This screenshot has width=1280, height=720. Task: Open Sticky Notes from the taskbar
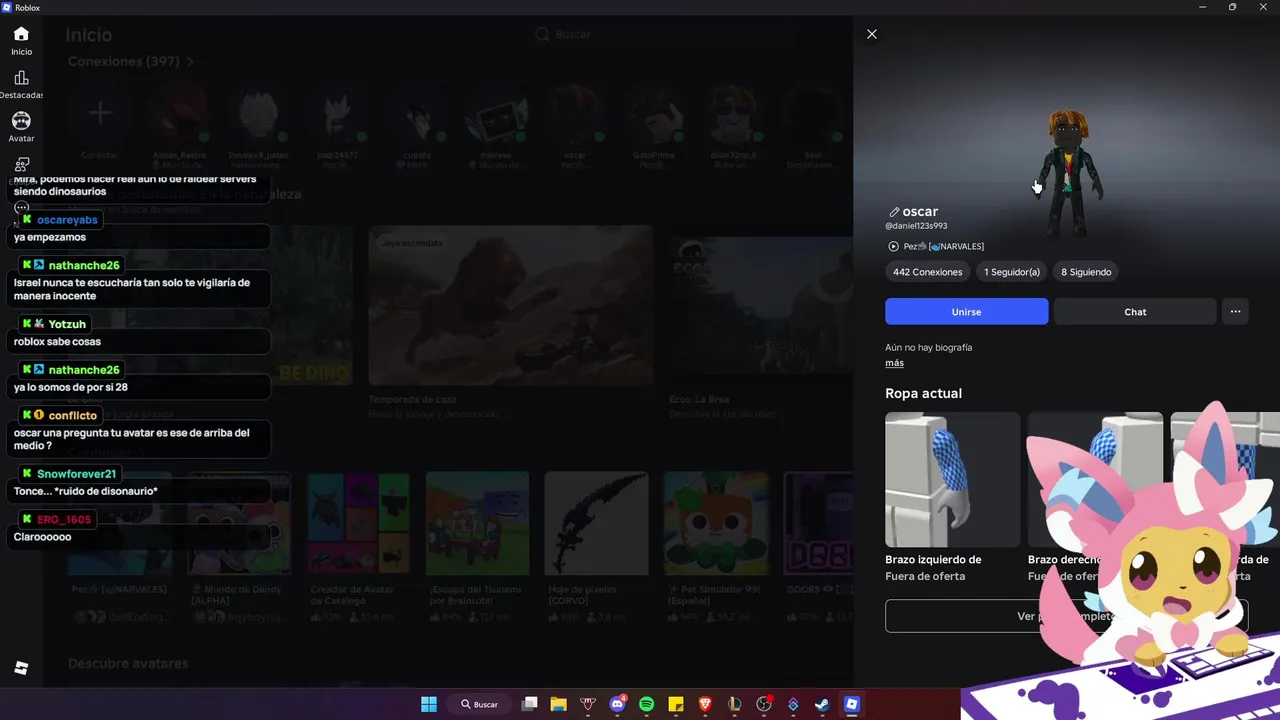pyautogui.click(x=675, y=704)
